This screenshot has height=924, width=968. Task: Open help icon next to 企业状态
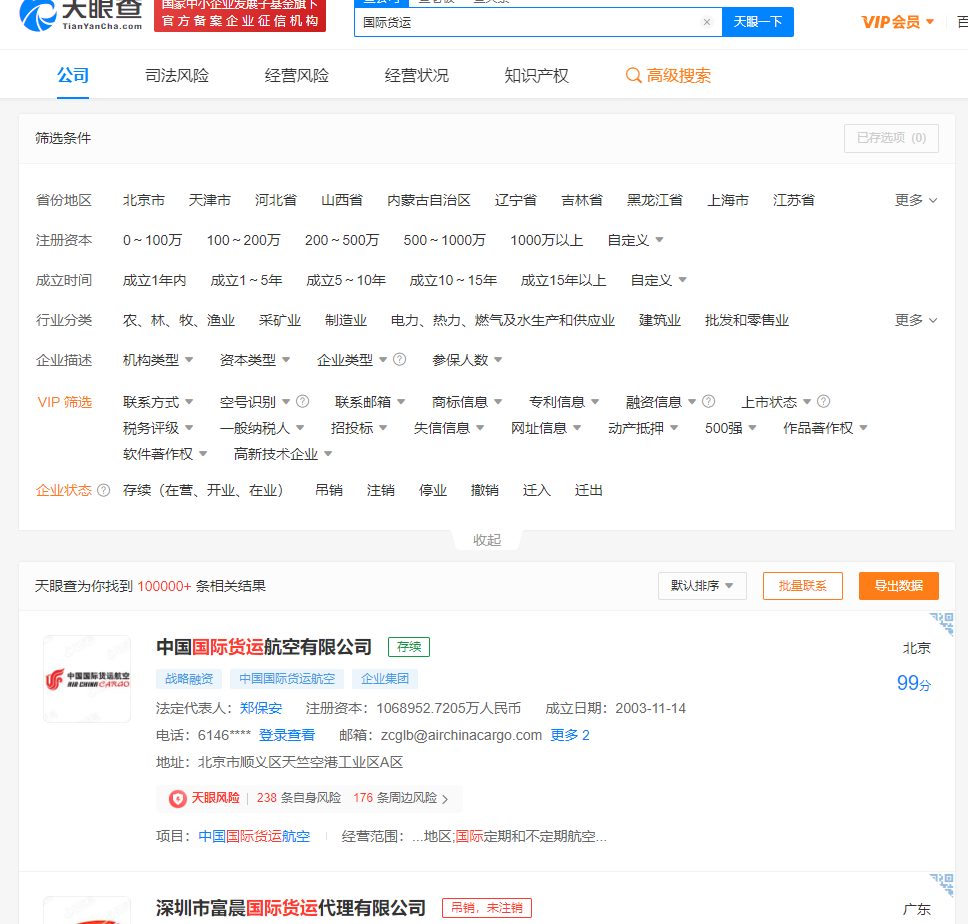[104, 490]
